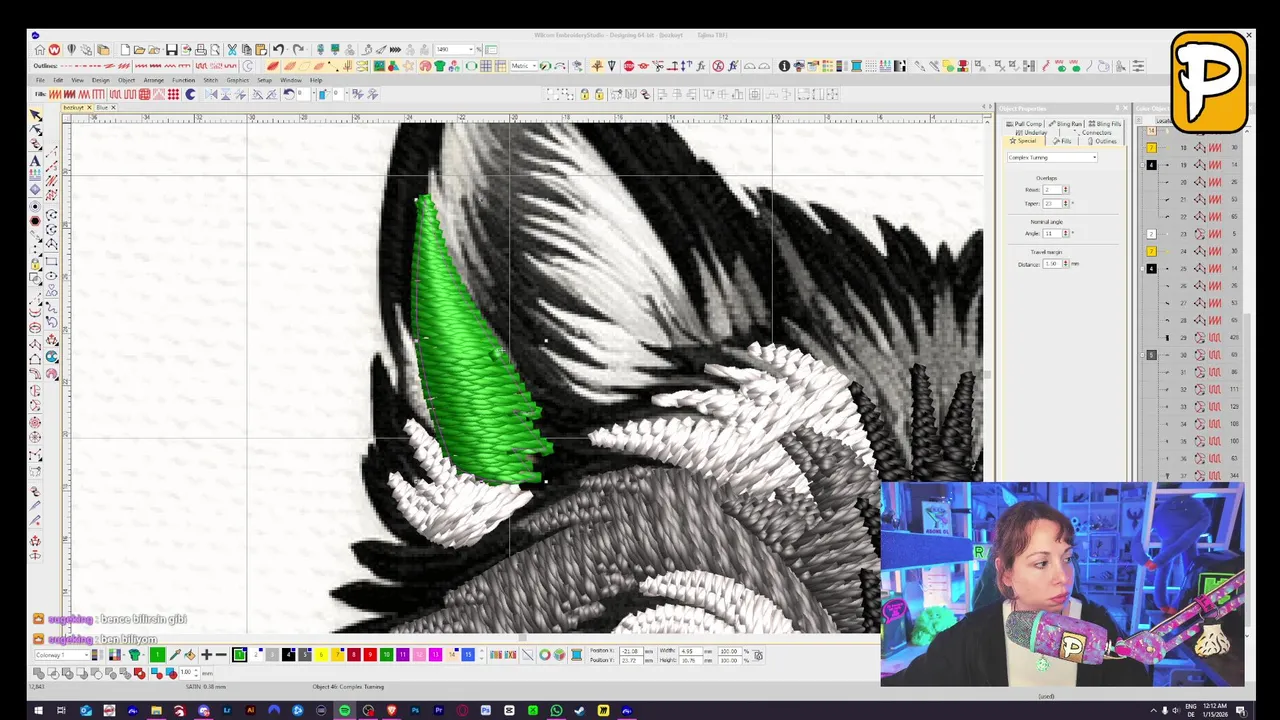This screenshot has height=720, width=1280.
Task: Click the Home icon in top toolbar
Action: [40, 50]
